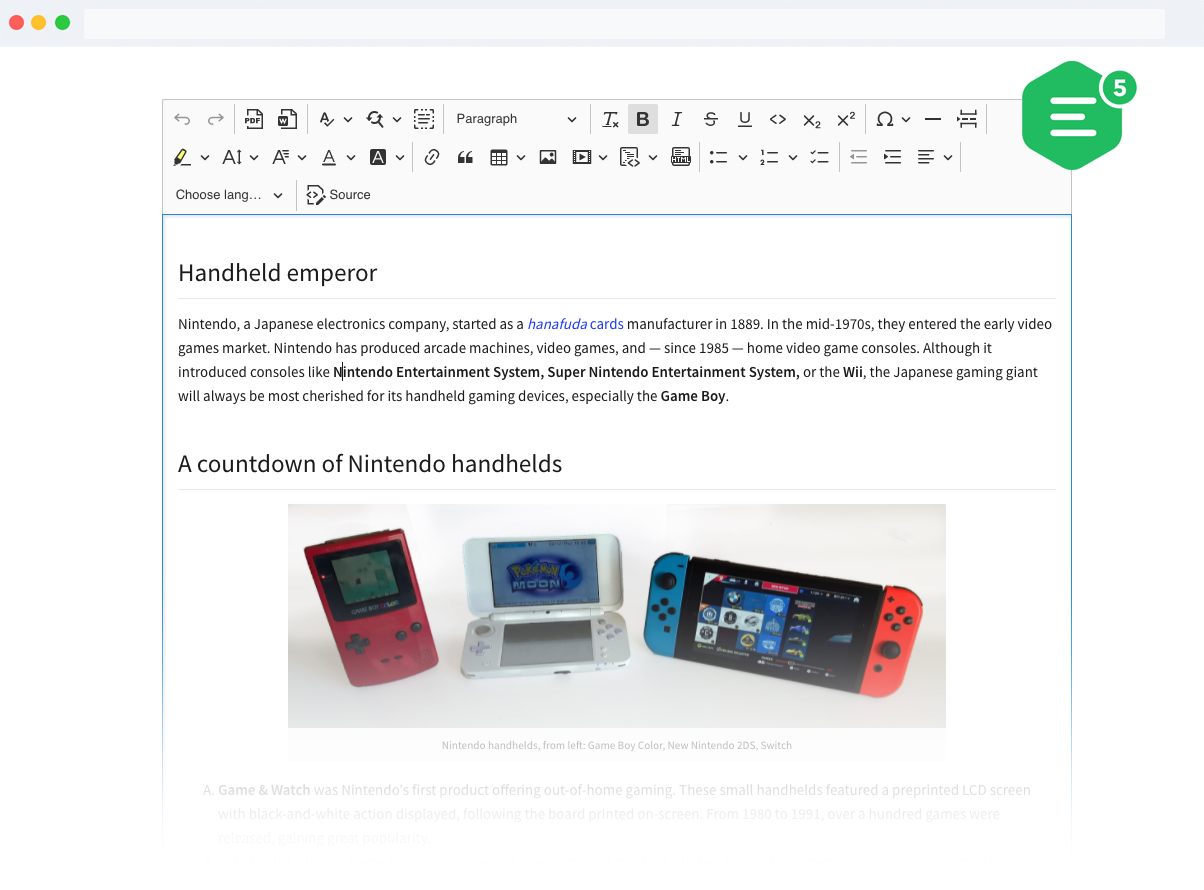Viewport: 1204px width, 890px height.
Task: Open the text alignment dropdown
Action: 934,157
